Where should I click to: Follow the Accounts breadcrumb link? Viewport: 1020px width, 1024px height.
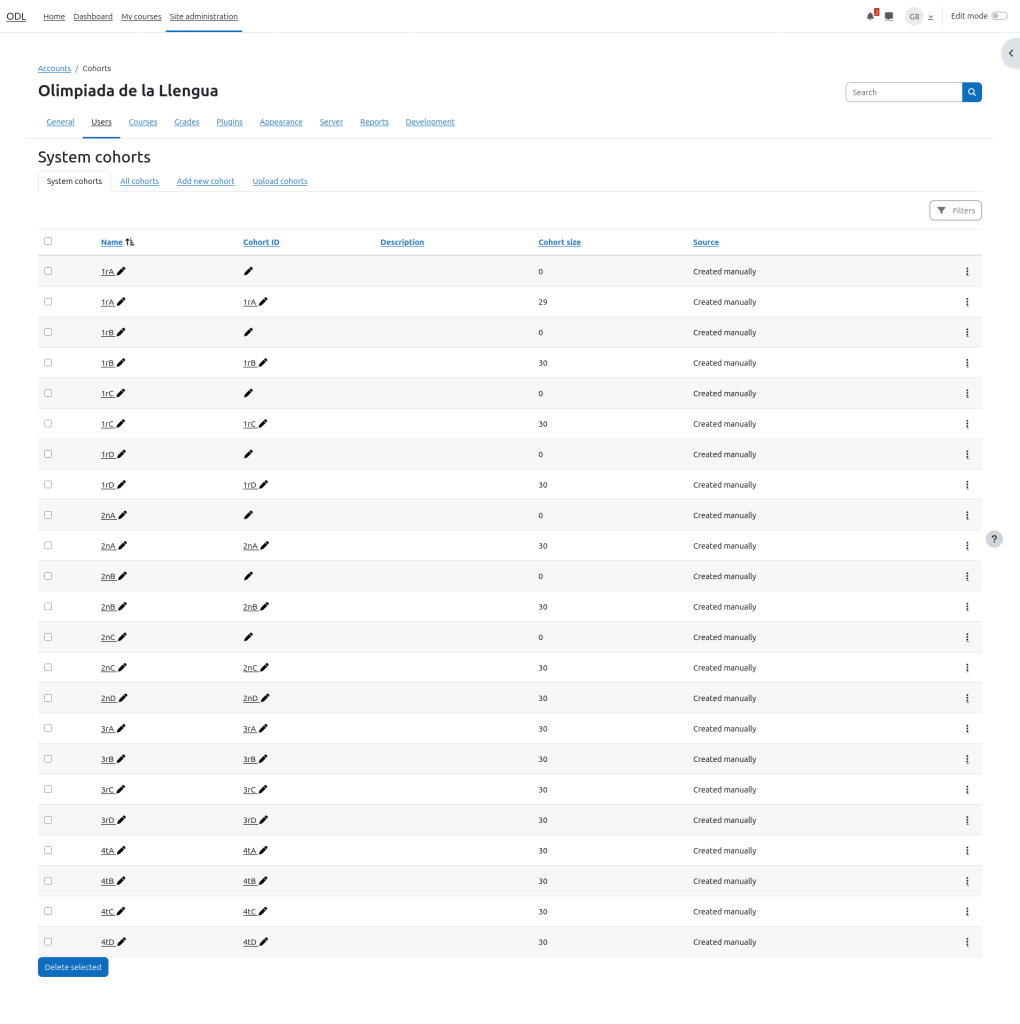[x=54, y=68]
